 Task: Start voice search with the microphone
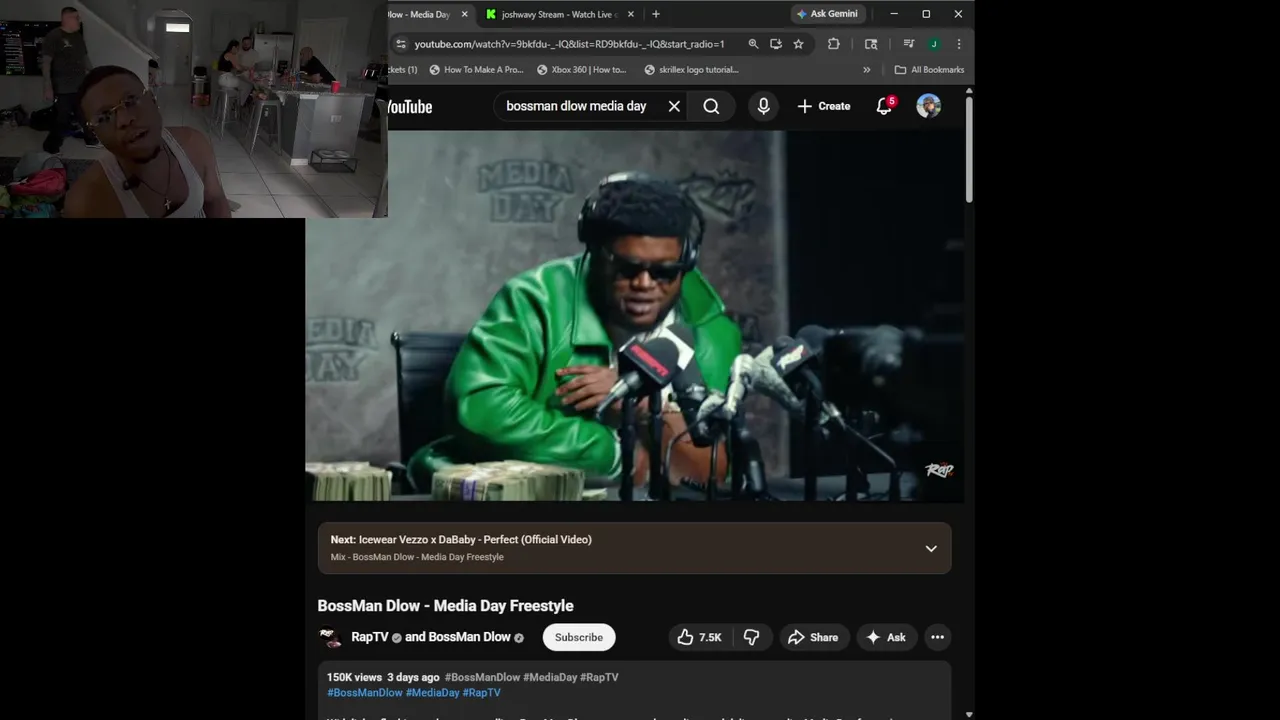point(763,106)
